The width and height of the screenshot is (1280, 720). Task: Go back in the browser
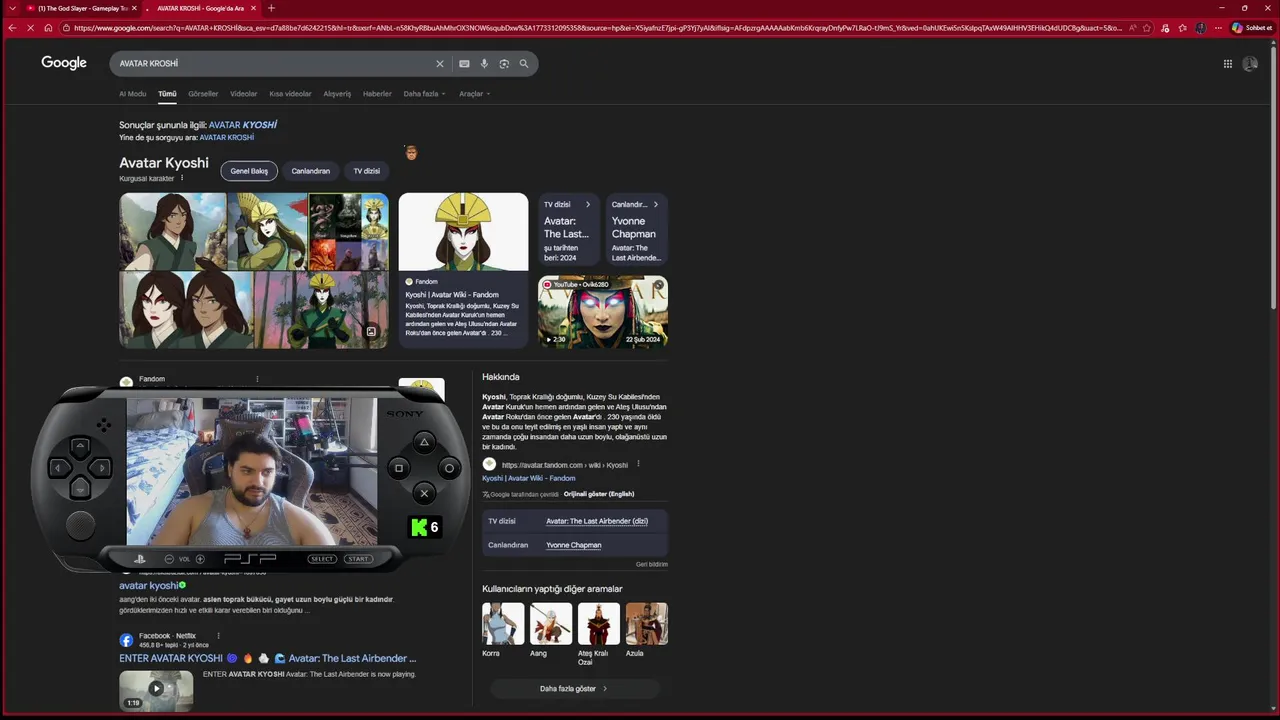click(x=12, y=28)
